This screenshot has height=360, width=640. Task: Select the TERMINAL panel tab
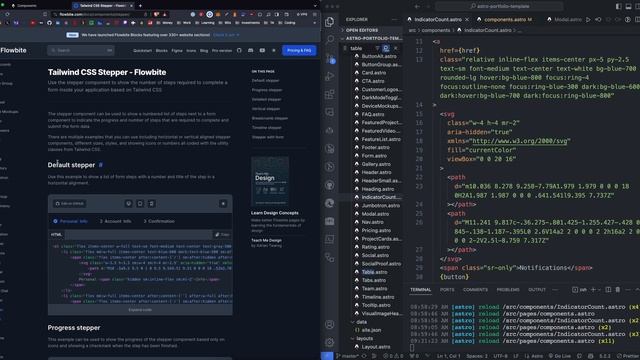coord(420,289)
